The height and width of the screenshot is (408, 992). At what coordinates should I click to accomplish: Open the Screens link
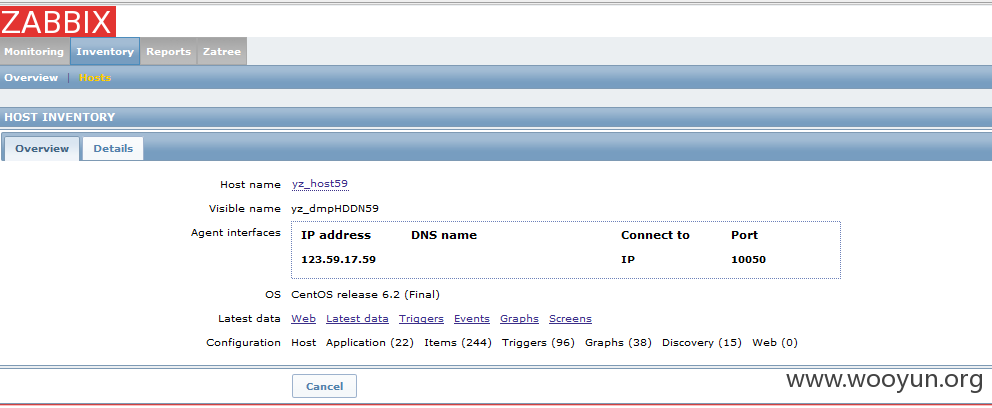click(571, 319)
